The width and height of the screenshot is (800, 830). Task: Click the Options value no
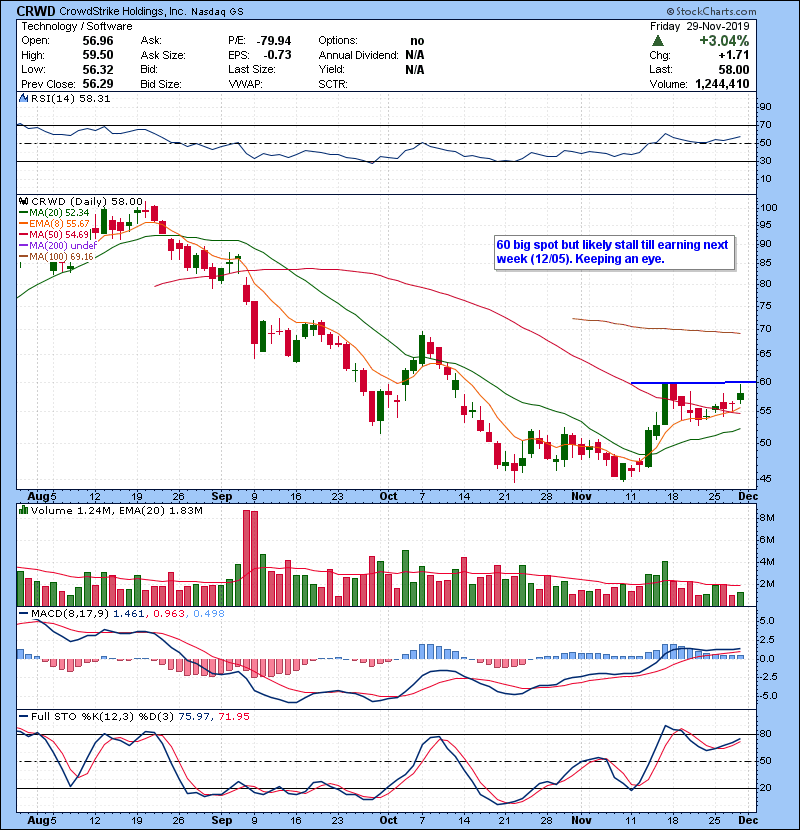tap(417, 41)
